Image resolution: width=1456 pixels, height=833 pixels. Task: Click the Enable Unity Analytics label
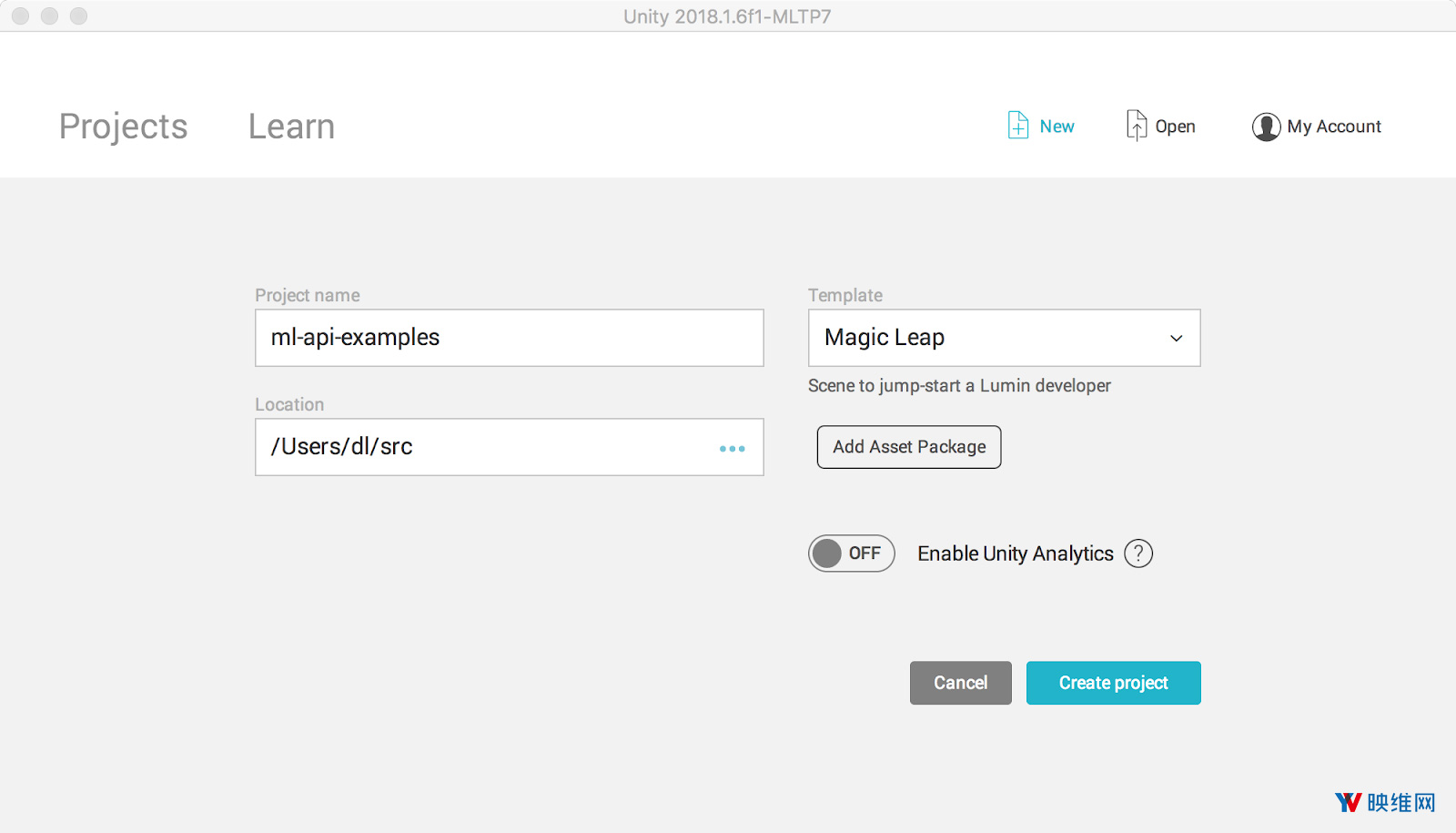(x=1015, y=554)
